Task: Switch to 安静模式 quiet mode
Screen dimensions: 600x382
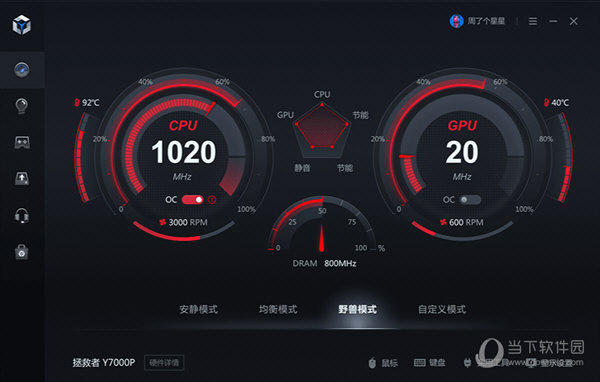Action: click(x=199, y=309)
